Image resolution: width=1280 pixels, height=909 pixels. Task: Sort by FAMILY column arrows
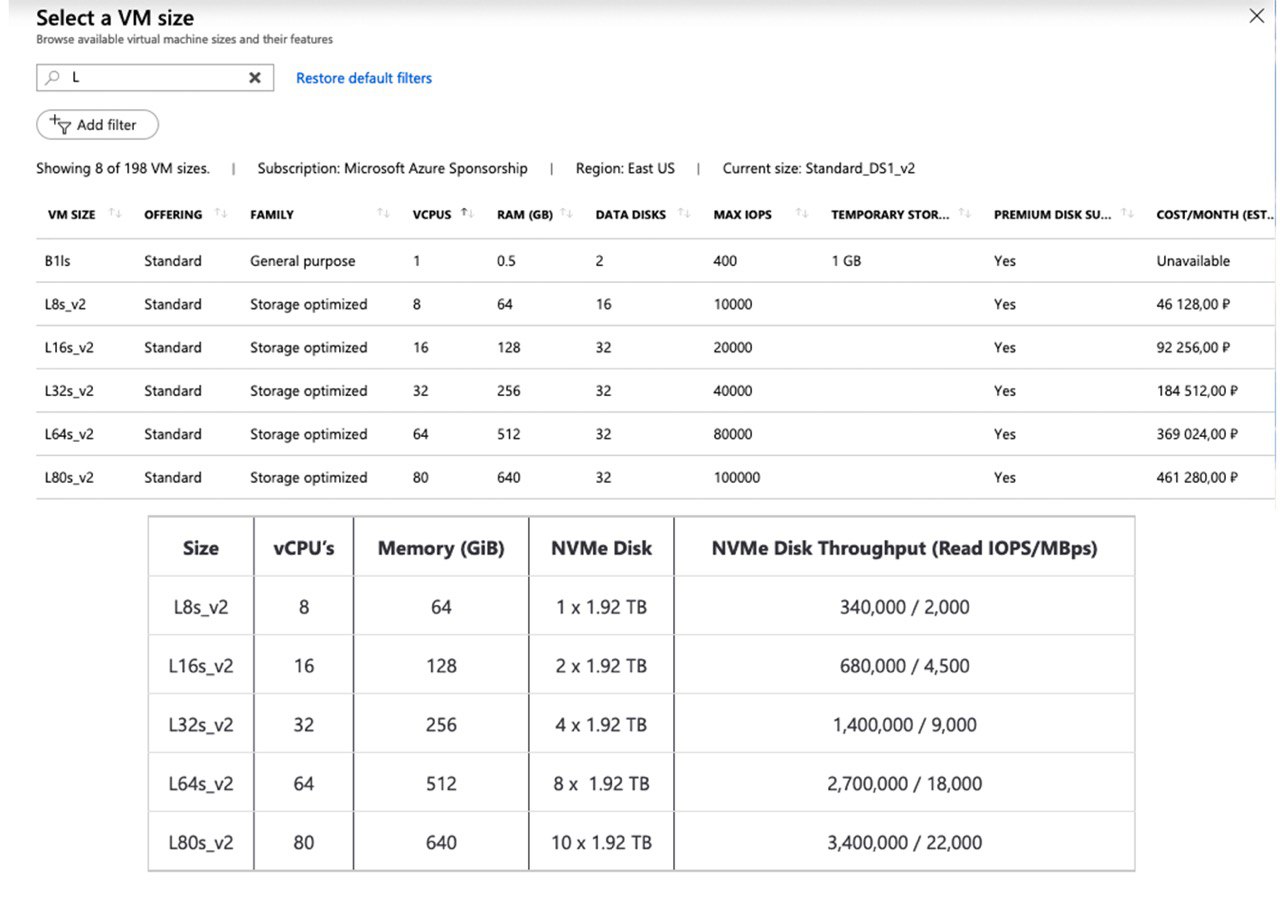pyautogui.click(x=383, y=214)
